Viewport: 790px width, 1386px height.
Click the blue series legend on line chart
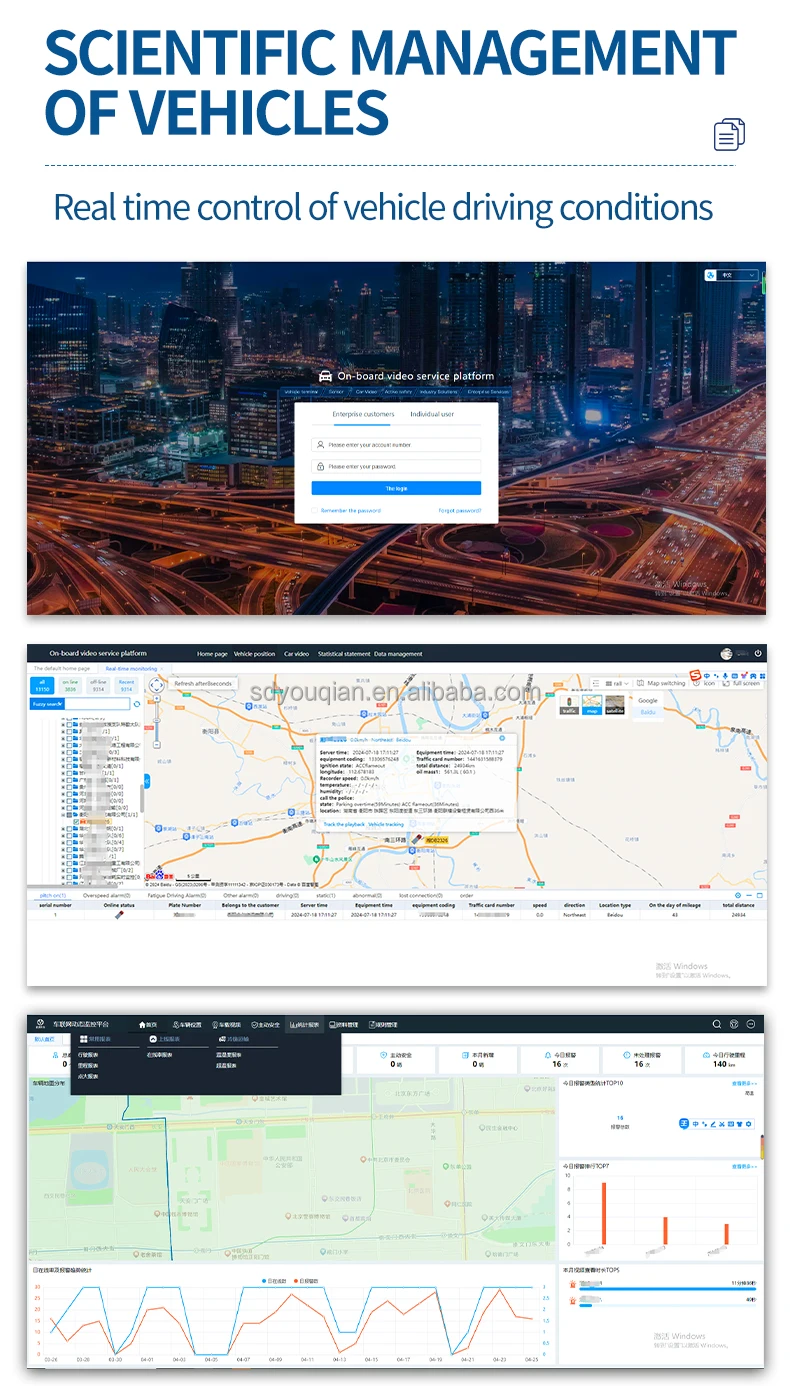pos(274,1280)
